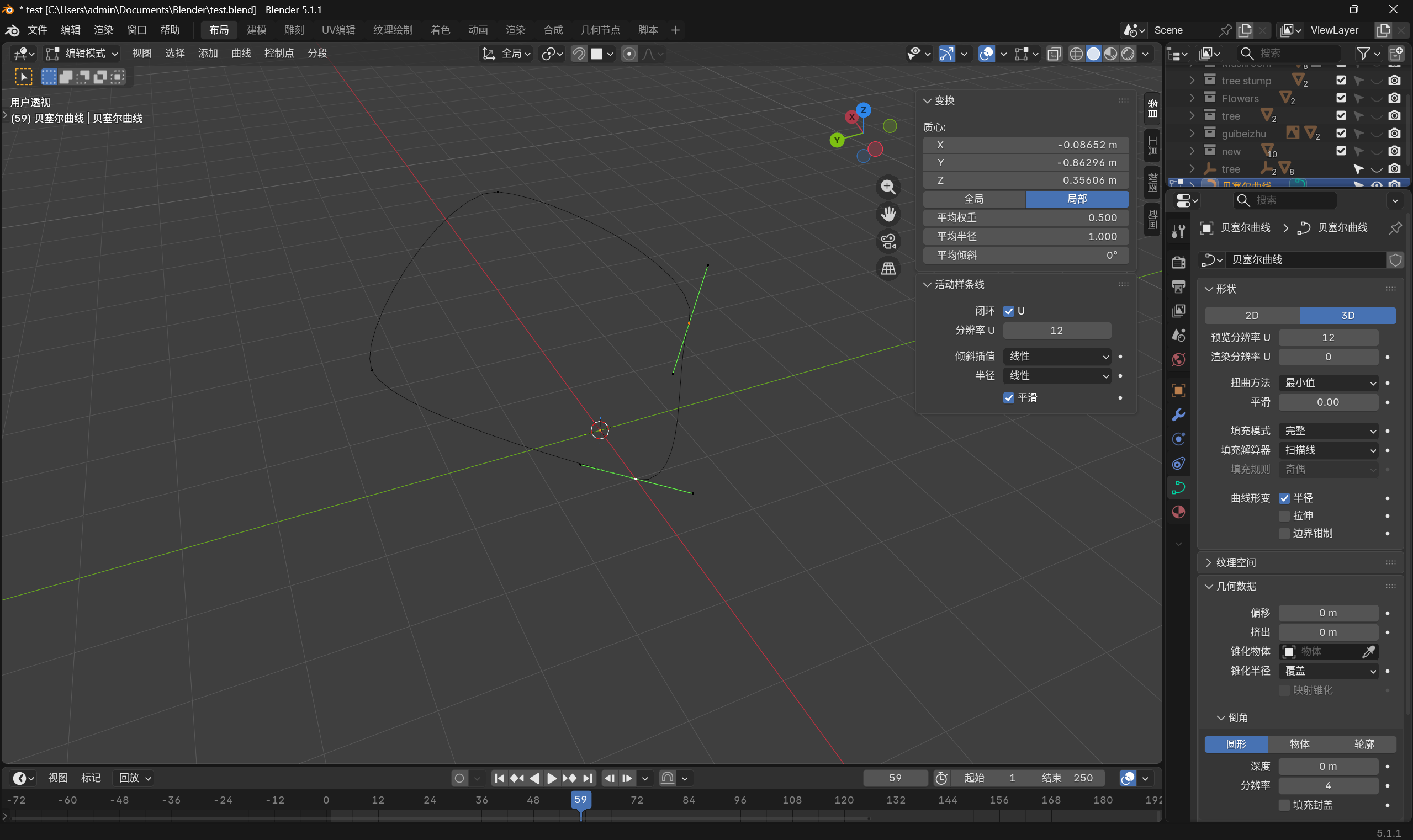
Task: Enable the 拉伸 stretch checkbox
Action: [1284, 515]
